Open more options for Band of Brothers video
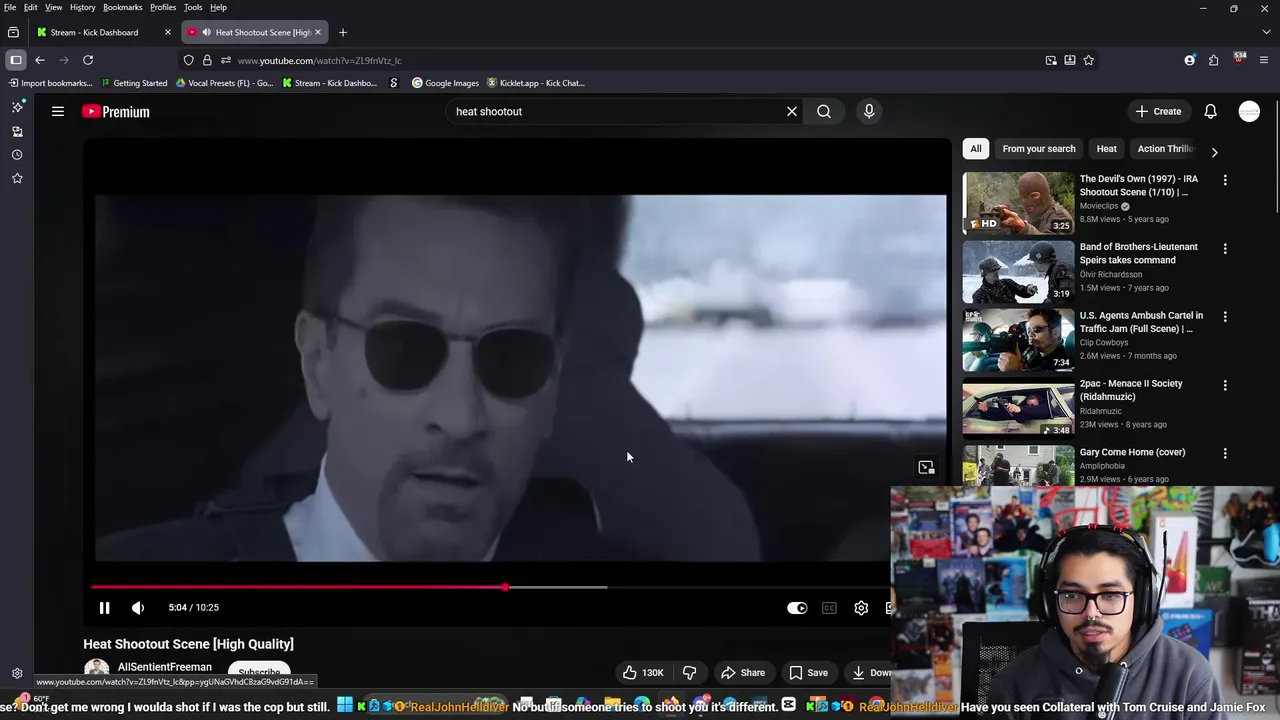This screenshot has width=1280, height=720. [1225, 248]
